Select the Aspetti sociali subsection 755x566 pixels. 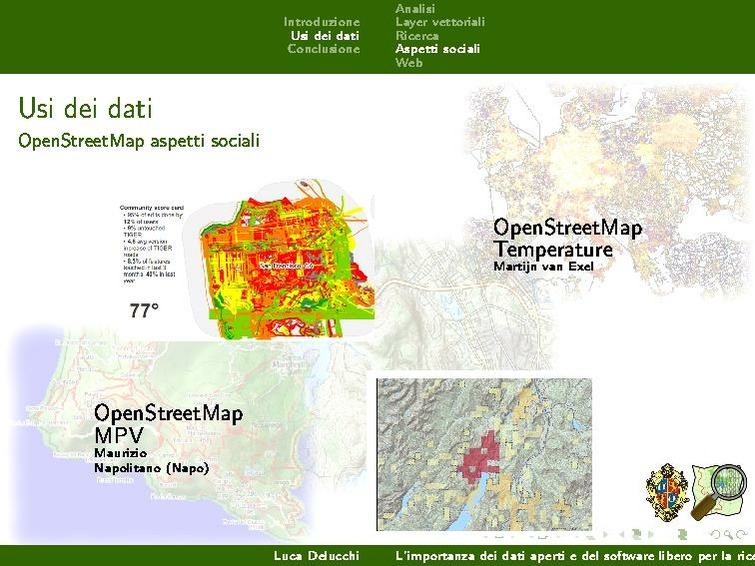pos(438,49)
